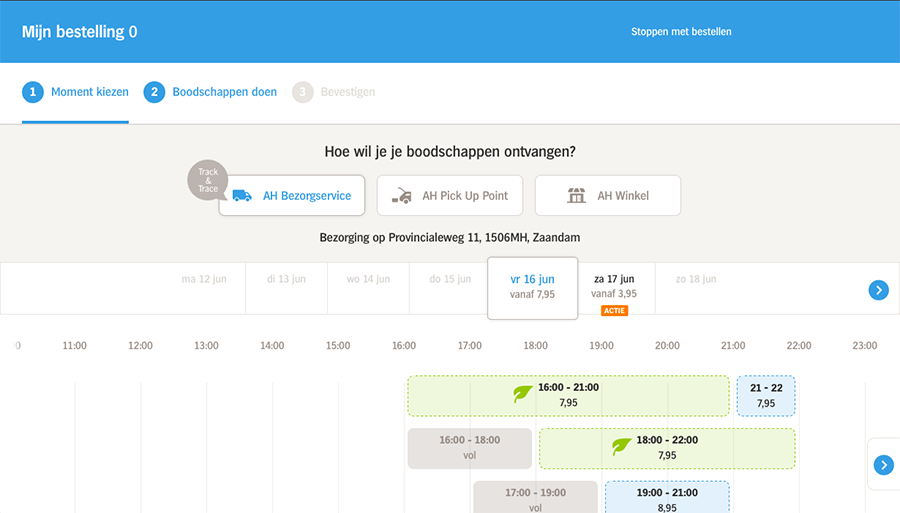Click Stoppen met bestellen link
This screenshot has height=513, width=900.
[x=681, y=32]
